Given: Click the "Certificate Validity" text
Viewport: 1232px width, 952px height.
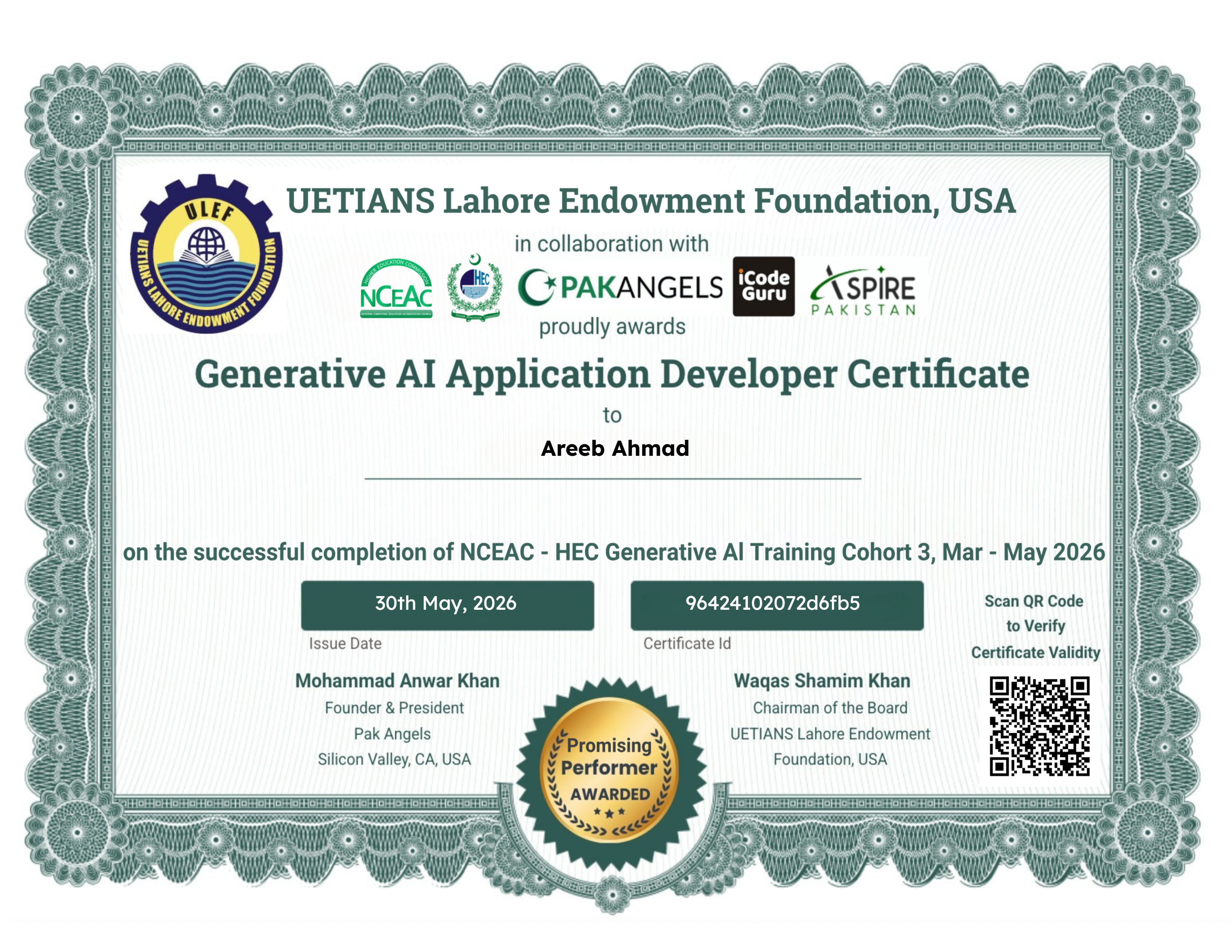Looking at the screenshot, I should point(1036,653).
